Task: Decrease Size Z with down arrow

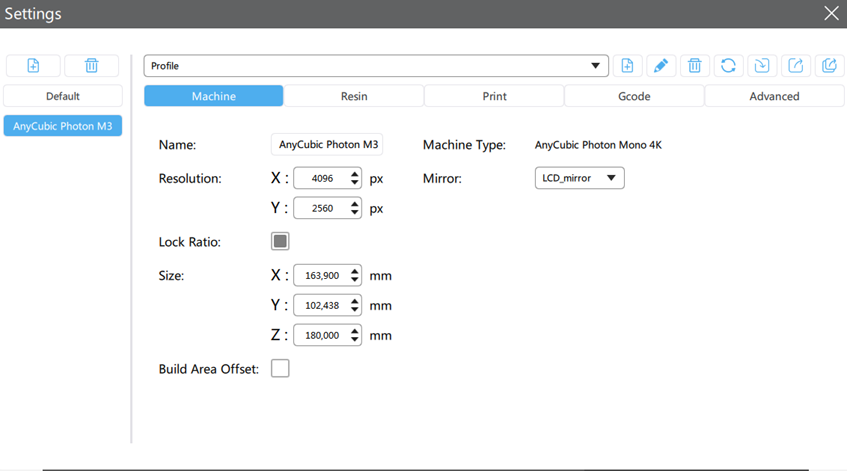Action: click(354, 340)
